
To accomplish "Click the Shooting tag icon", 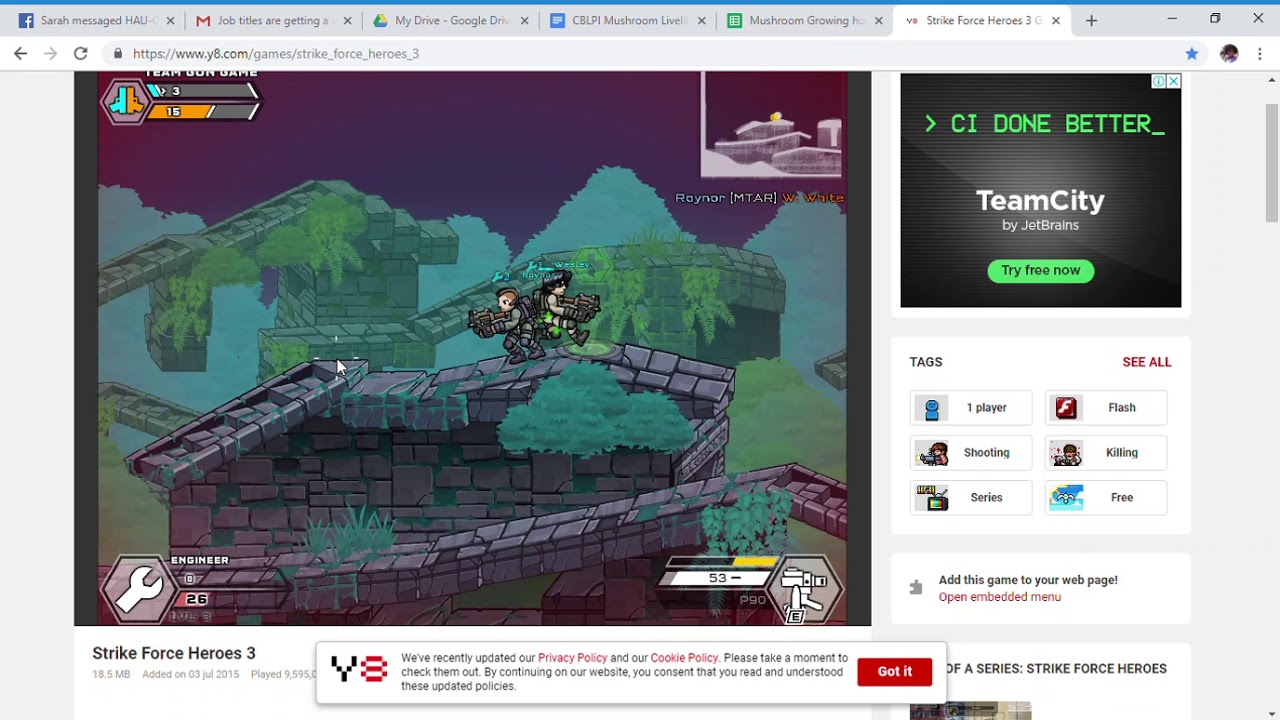I will click(x=932, y=453).
